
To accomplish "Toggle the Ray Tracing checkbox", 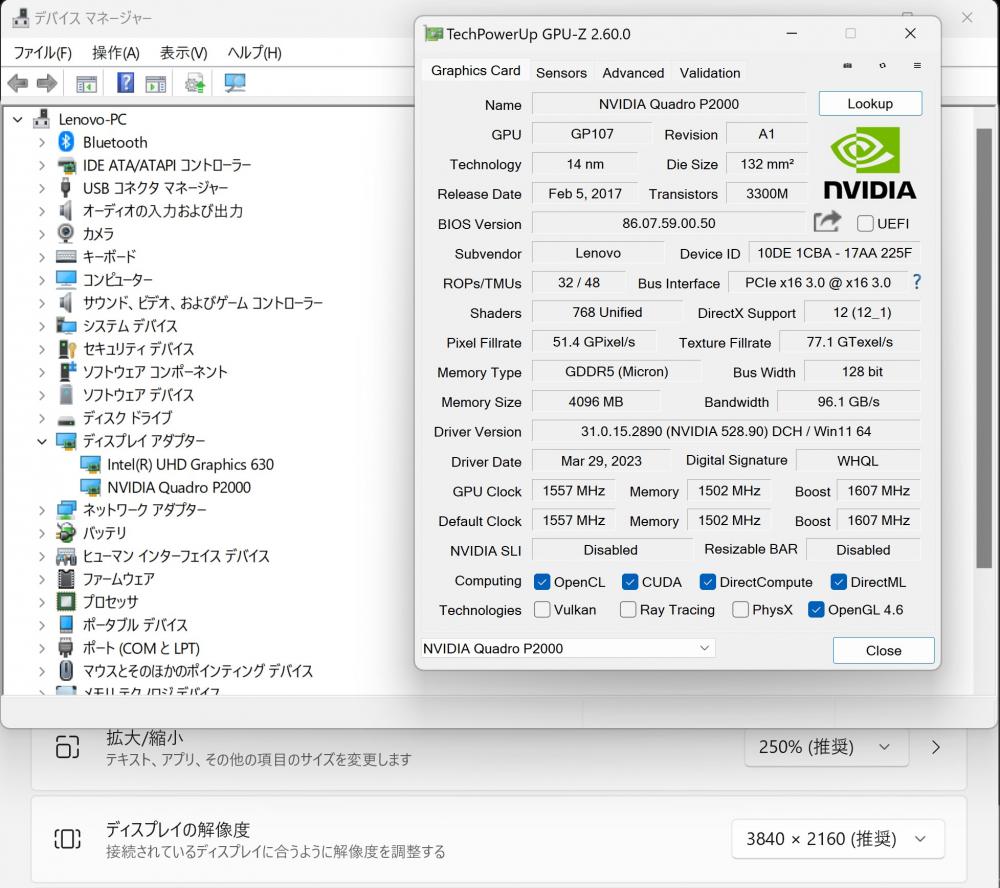I will pyautogui.click(x=628, y=610).
